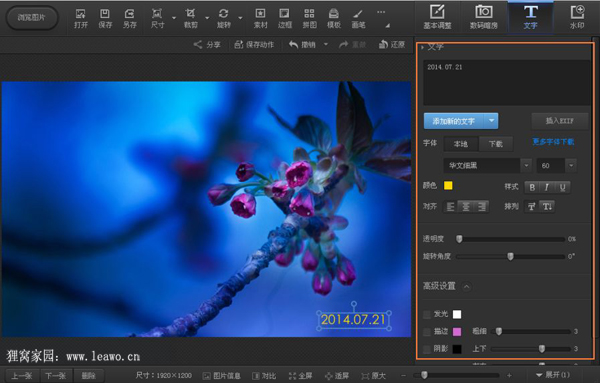
Task: Switch to 数码暗房 tab
Action: pyautogui.click(x=484, y=17)
